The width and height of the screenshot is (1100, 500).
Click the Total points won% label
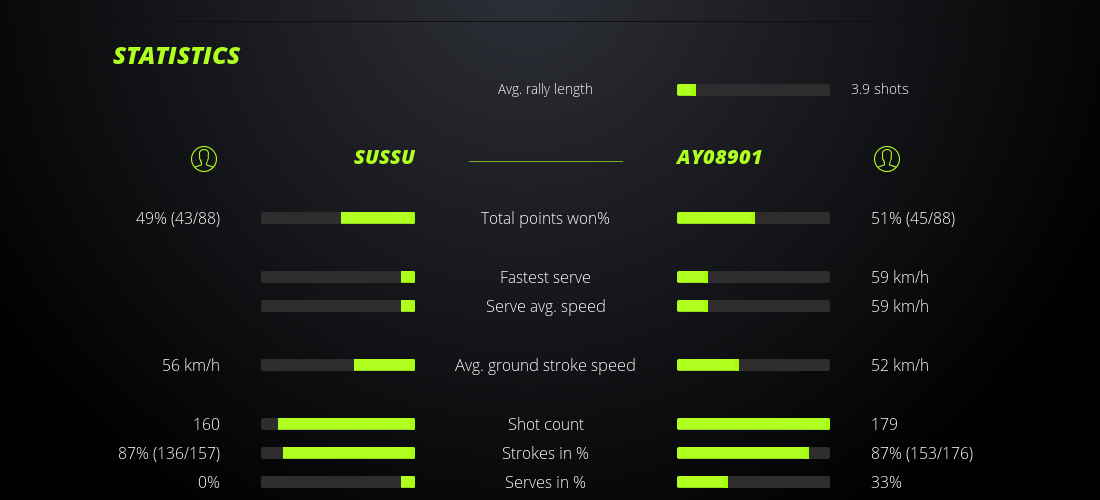coord(545,218)
